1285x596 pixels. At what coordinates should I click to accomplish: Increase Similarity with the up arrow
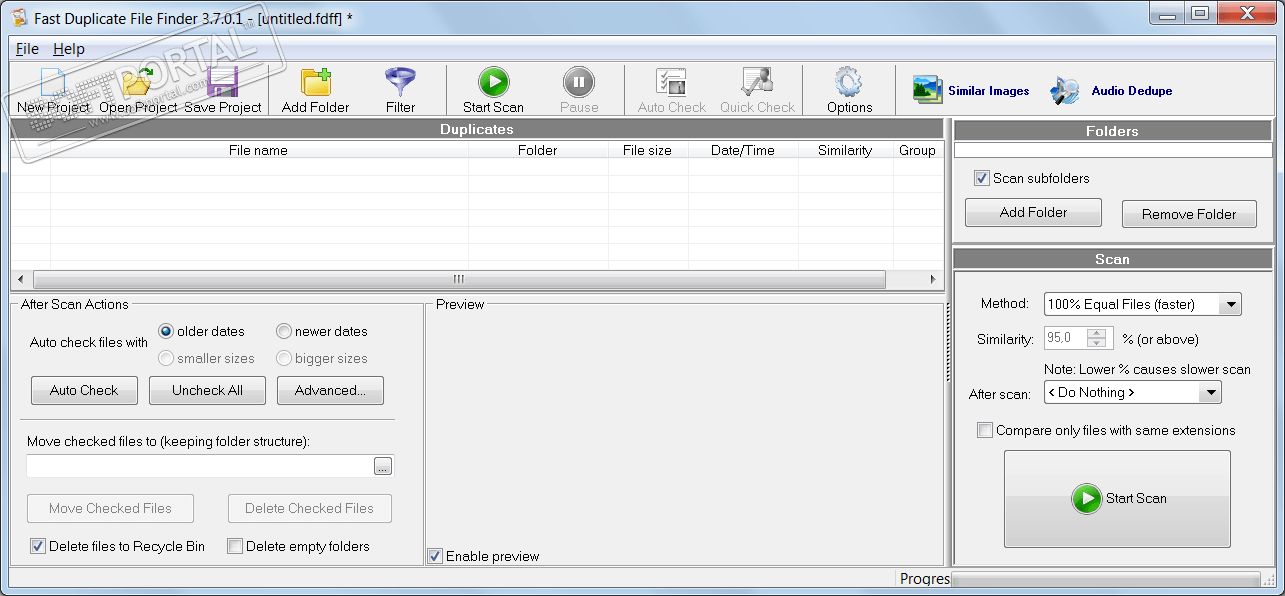click(x=1097, y=333)
